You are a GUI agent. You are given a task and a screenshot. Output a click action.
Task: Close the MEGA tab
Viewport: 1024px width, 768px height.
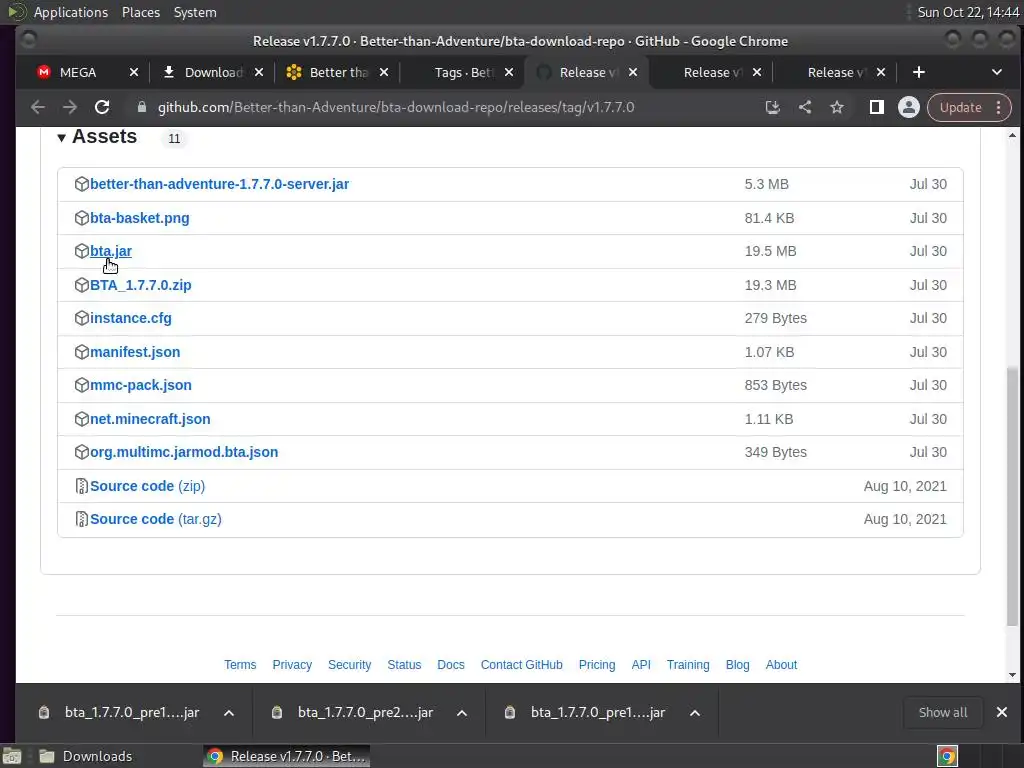134,72
